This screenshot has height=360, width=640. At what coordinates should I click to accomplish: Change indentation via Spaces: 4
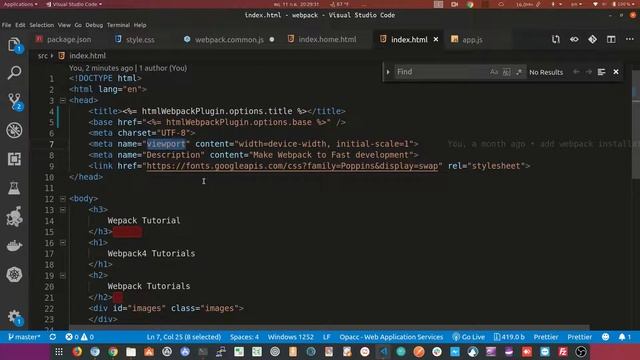tap(244, 337)
